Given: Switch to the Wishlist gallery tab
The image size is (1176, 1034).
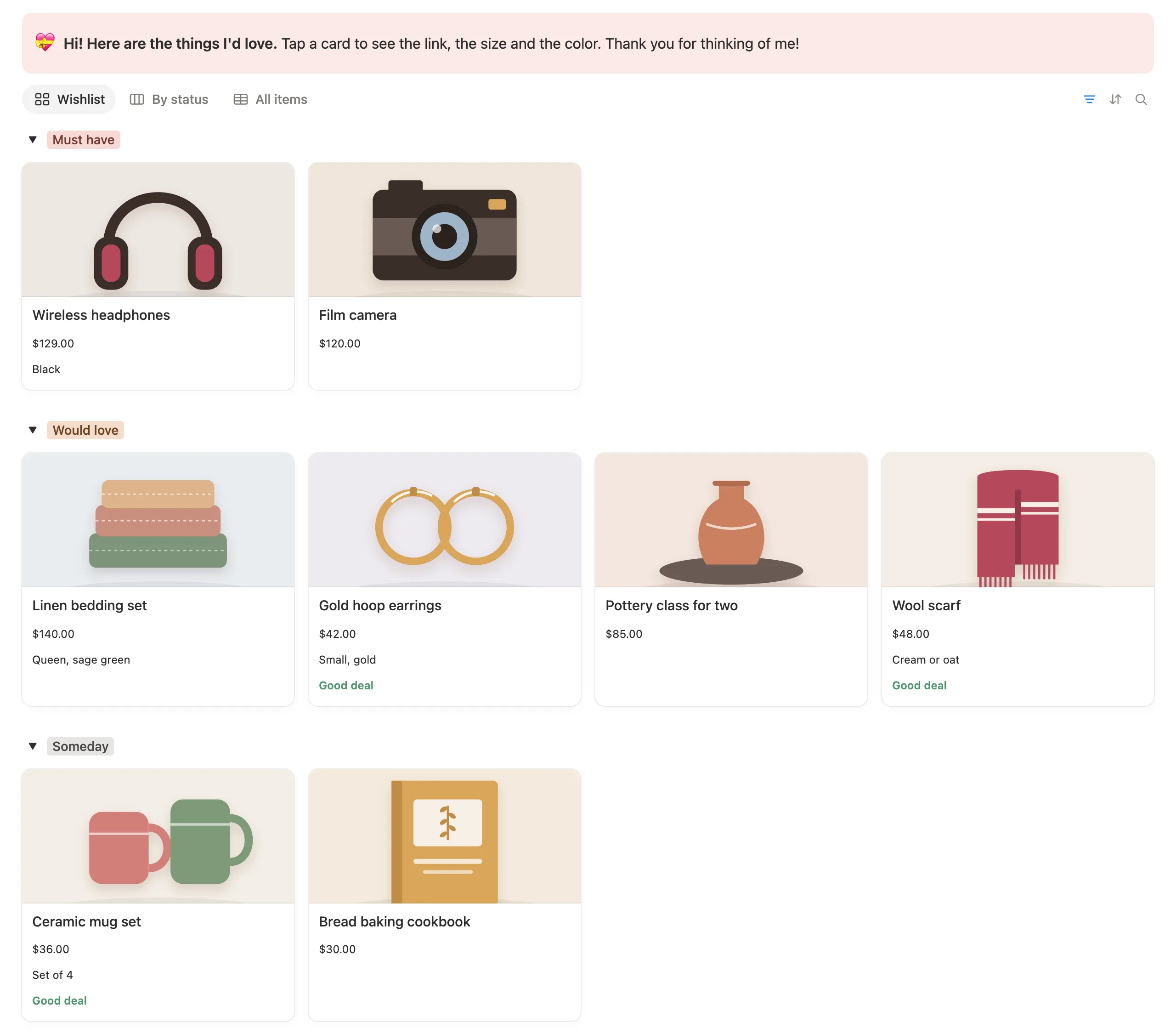Looking at the screenshot, I should point(69,100).
